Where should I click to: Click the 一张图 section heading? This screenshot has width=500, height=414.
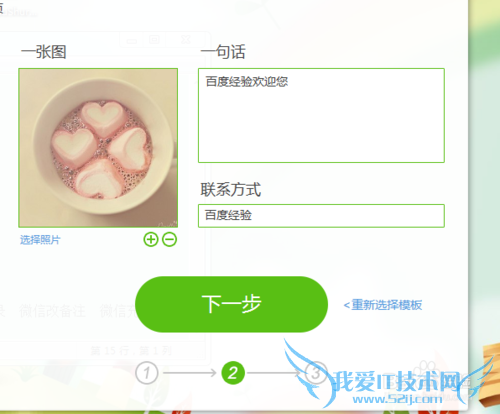44,52
